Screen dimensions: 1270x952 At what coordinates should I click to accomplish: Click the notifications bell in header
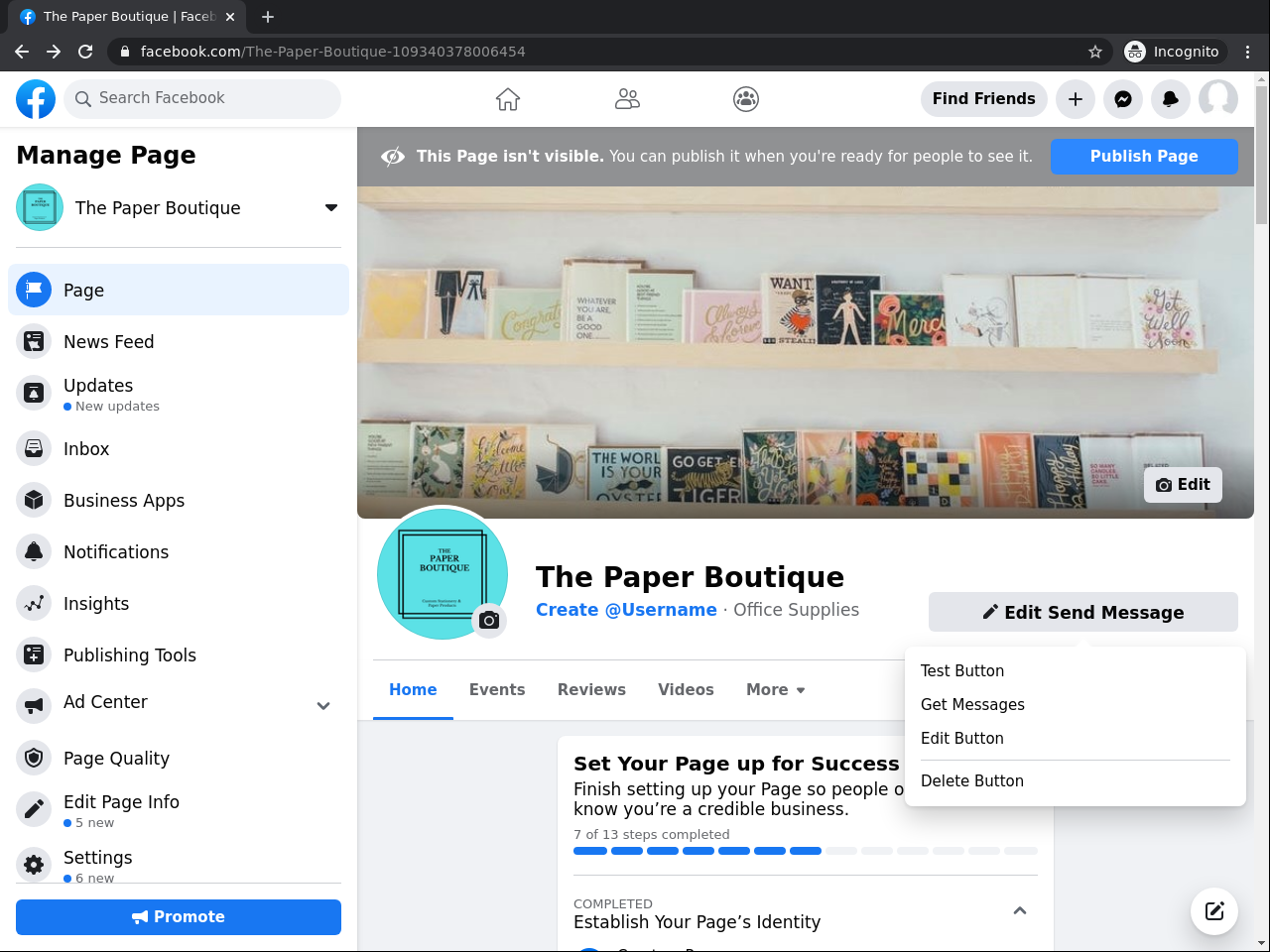1171,99
